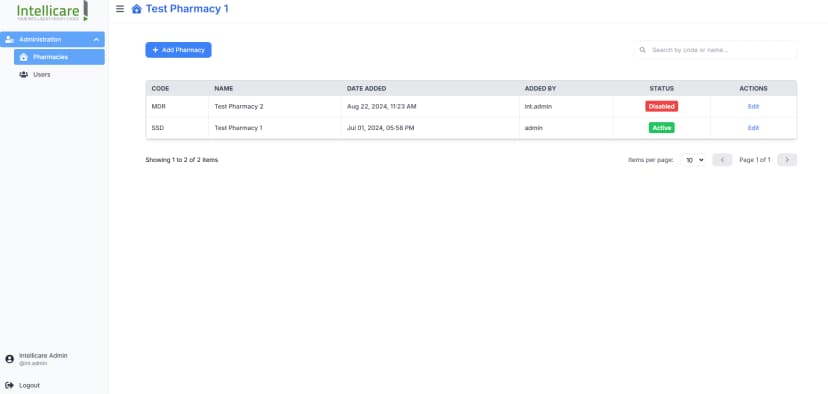Click the user avatar icon

[x=10, y=359]
